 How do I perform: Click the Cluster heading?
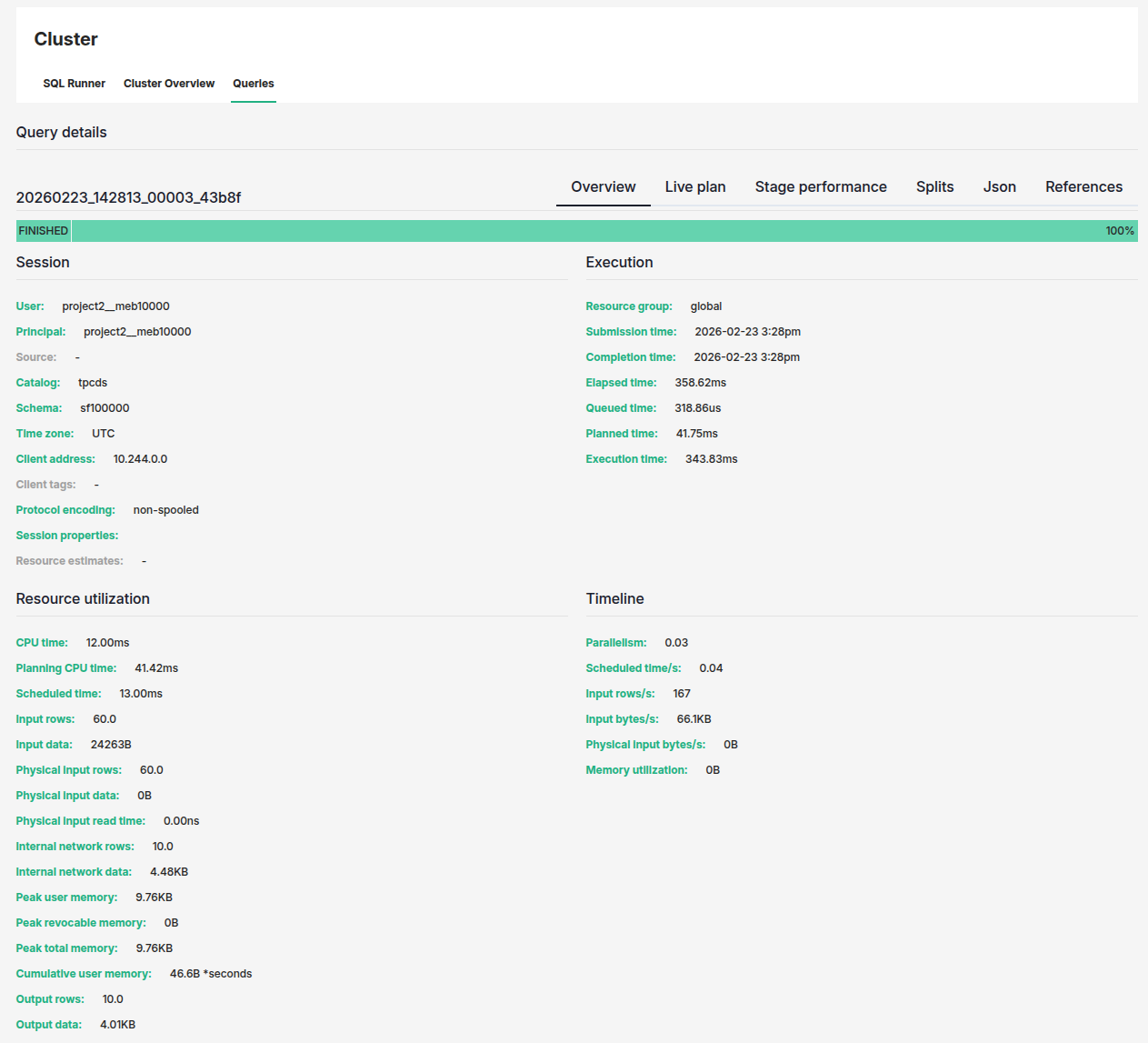[x=65, y=39]
